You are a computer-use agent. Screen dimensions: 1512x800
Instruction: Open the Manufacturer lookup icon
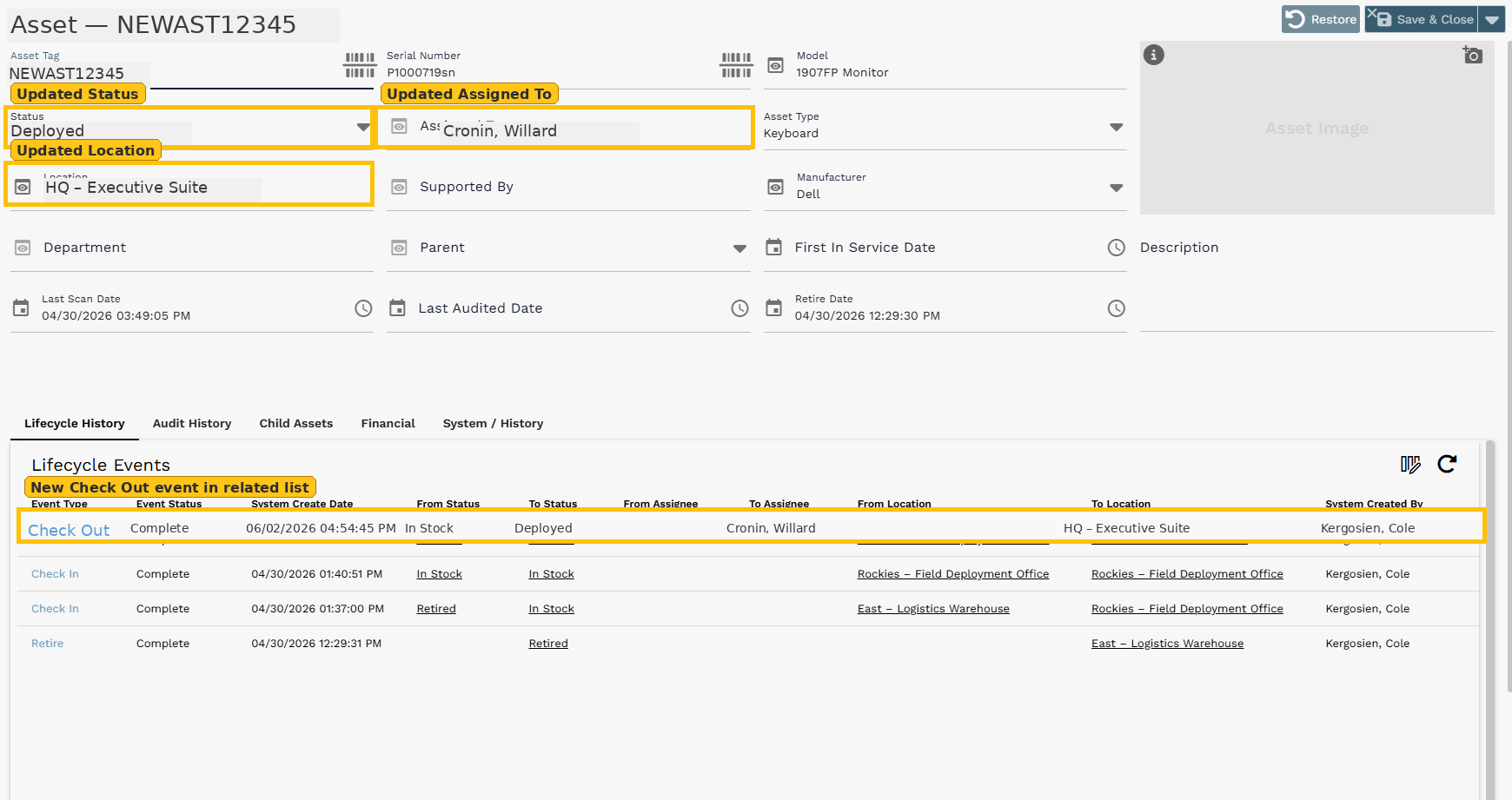tap(776, 187)
